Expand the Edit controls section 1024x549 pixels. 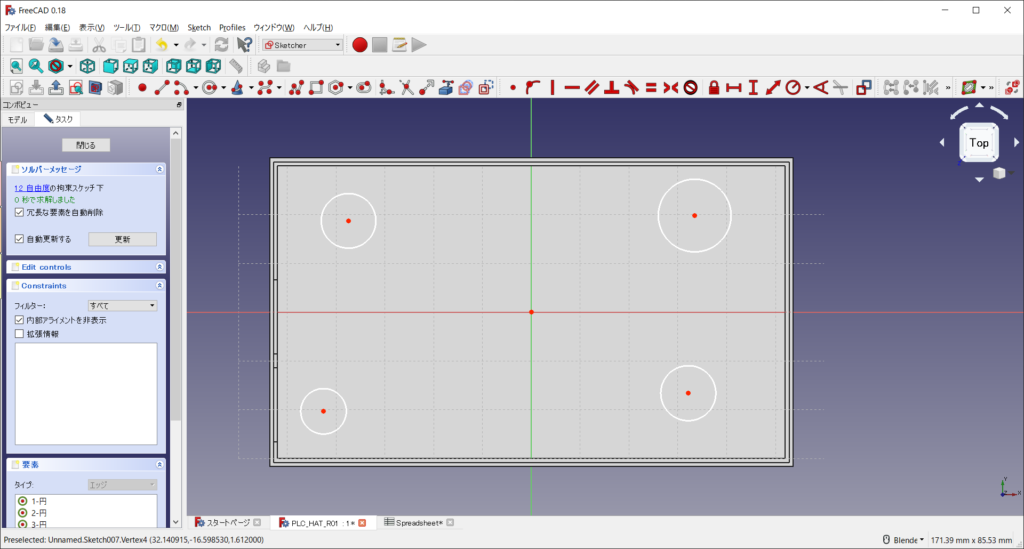[159, 267]
